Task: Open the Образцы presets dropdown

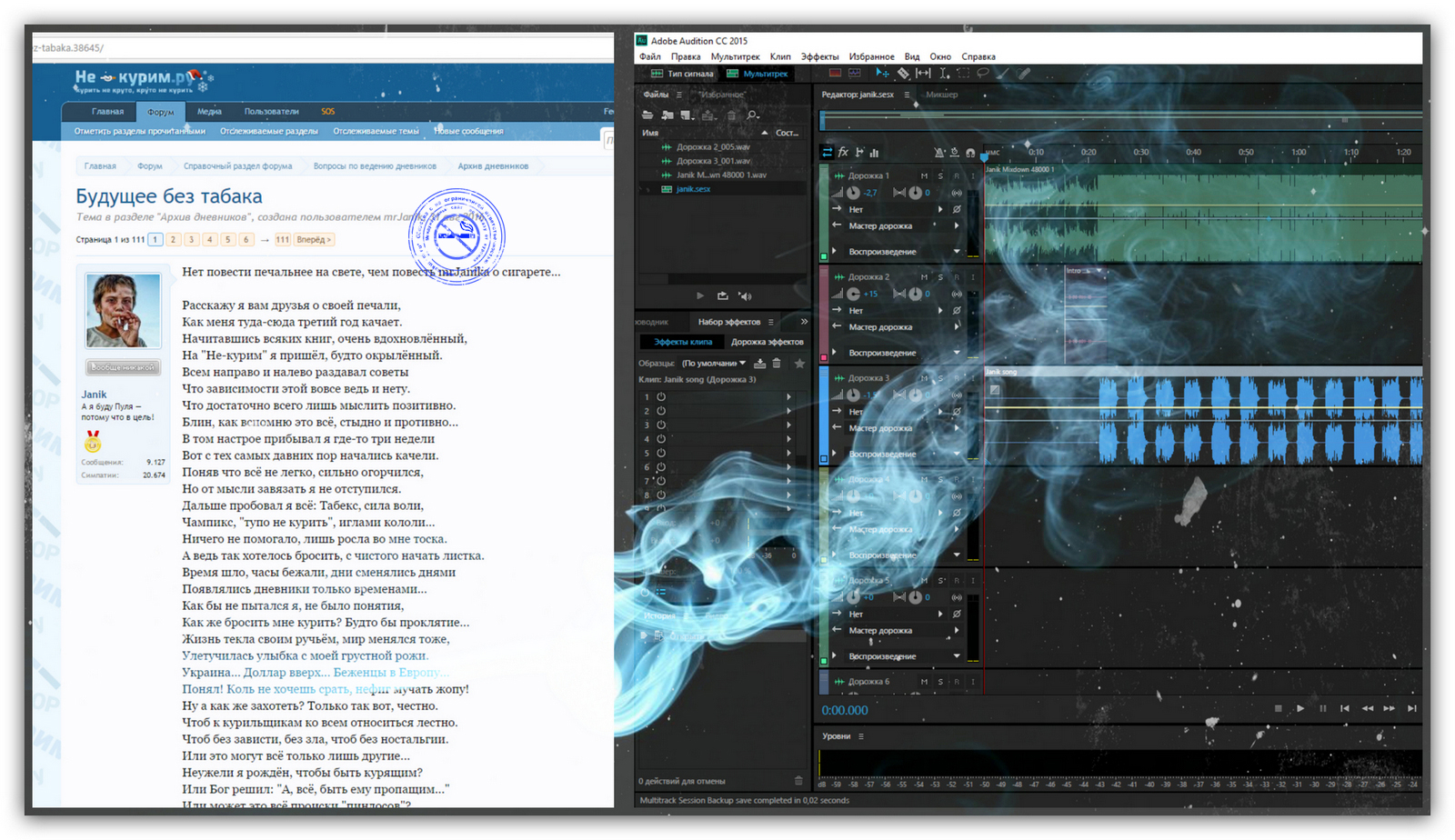Action: point(715,364)
